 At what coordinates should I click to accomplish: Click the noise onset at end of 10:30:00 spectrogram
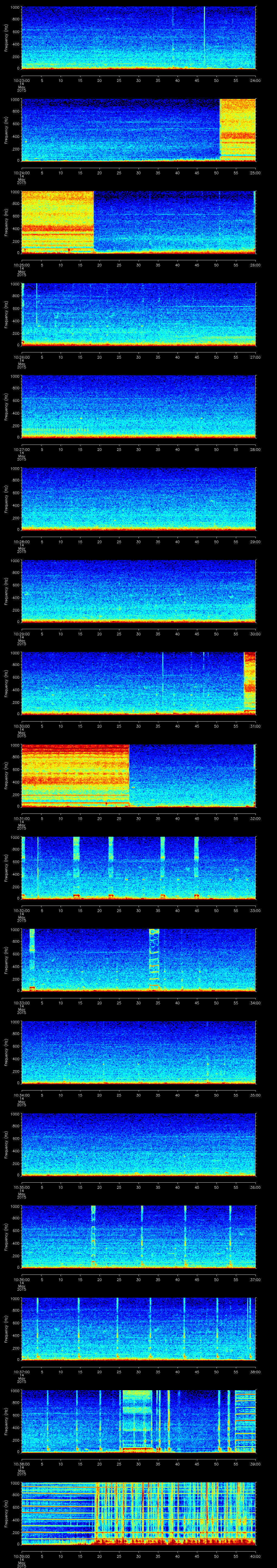coord(249,682)
